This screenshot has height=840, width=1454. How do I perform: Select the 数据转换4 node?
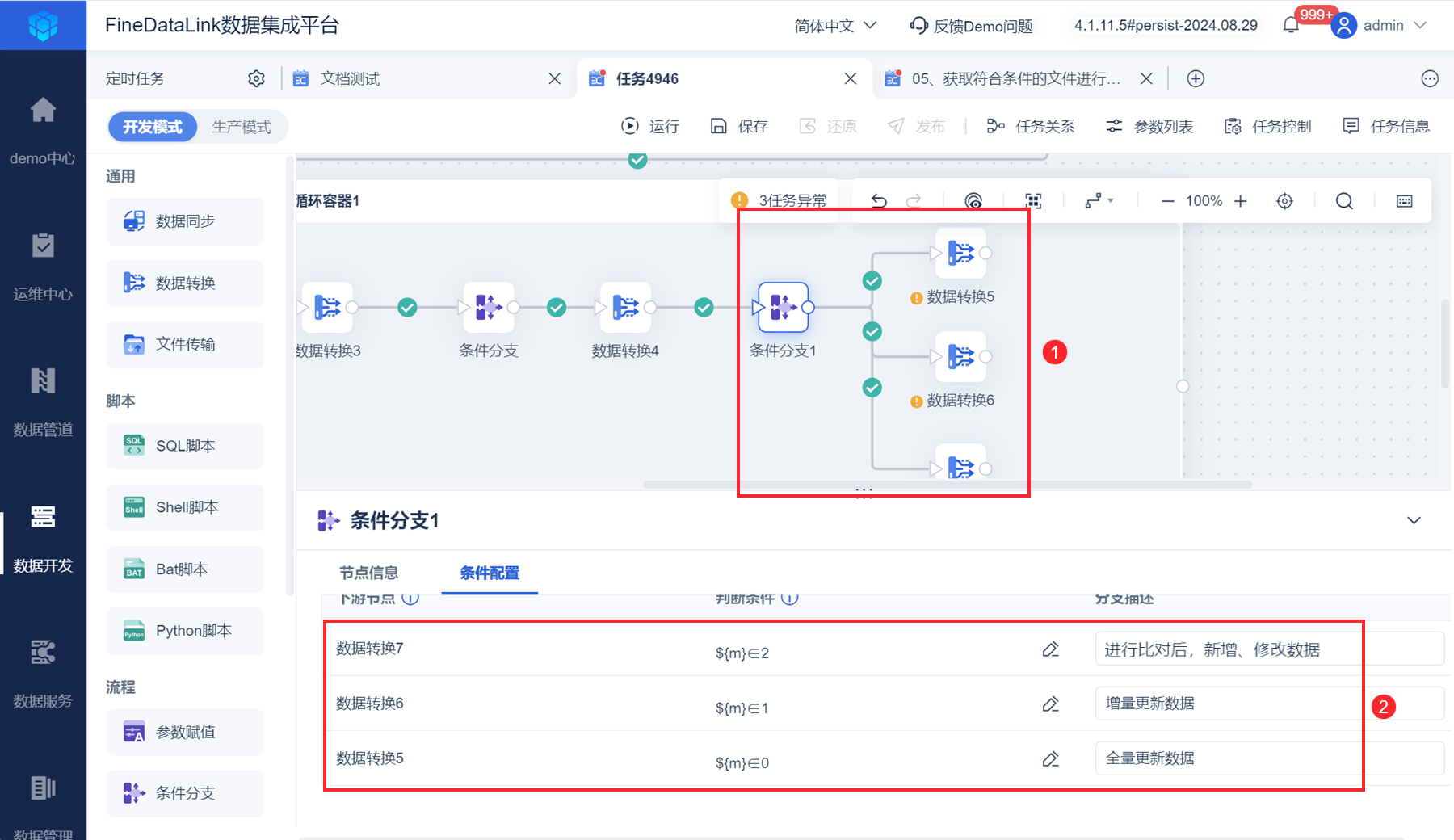pos(625,307)
